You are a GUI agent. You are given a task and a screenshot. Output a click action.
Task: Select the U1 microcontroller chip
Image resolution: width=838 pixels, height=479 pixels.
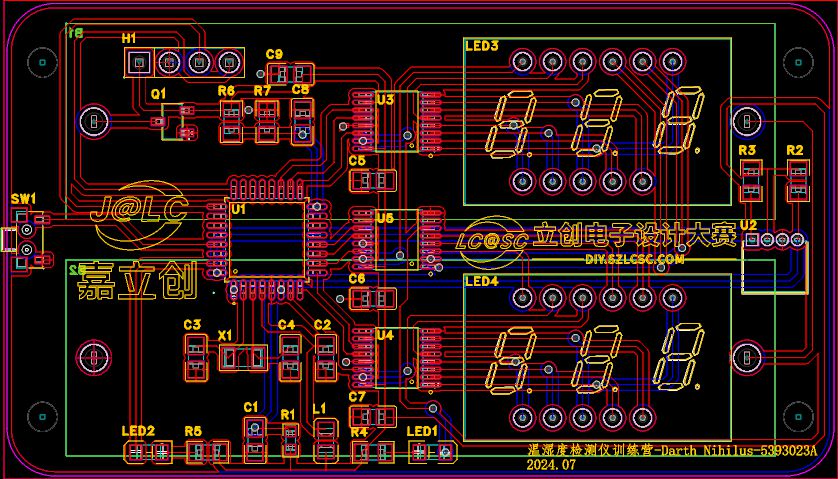[267, 240]
